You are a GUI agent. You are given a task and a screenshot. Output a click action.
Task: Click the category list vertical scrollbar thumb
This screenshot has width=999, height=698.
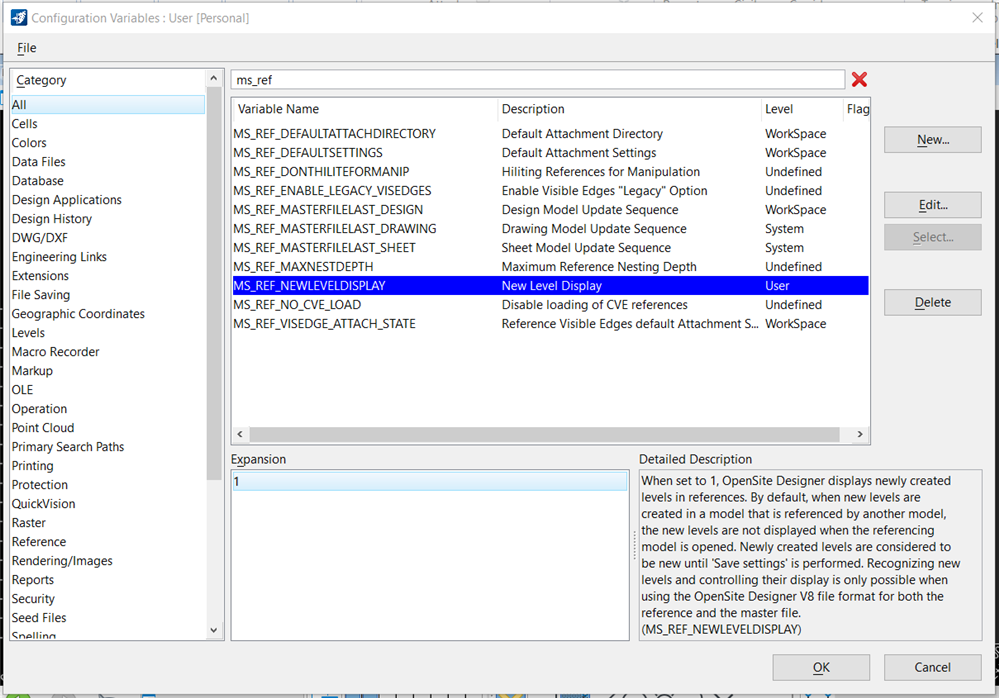click(213, 283)
